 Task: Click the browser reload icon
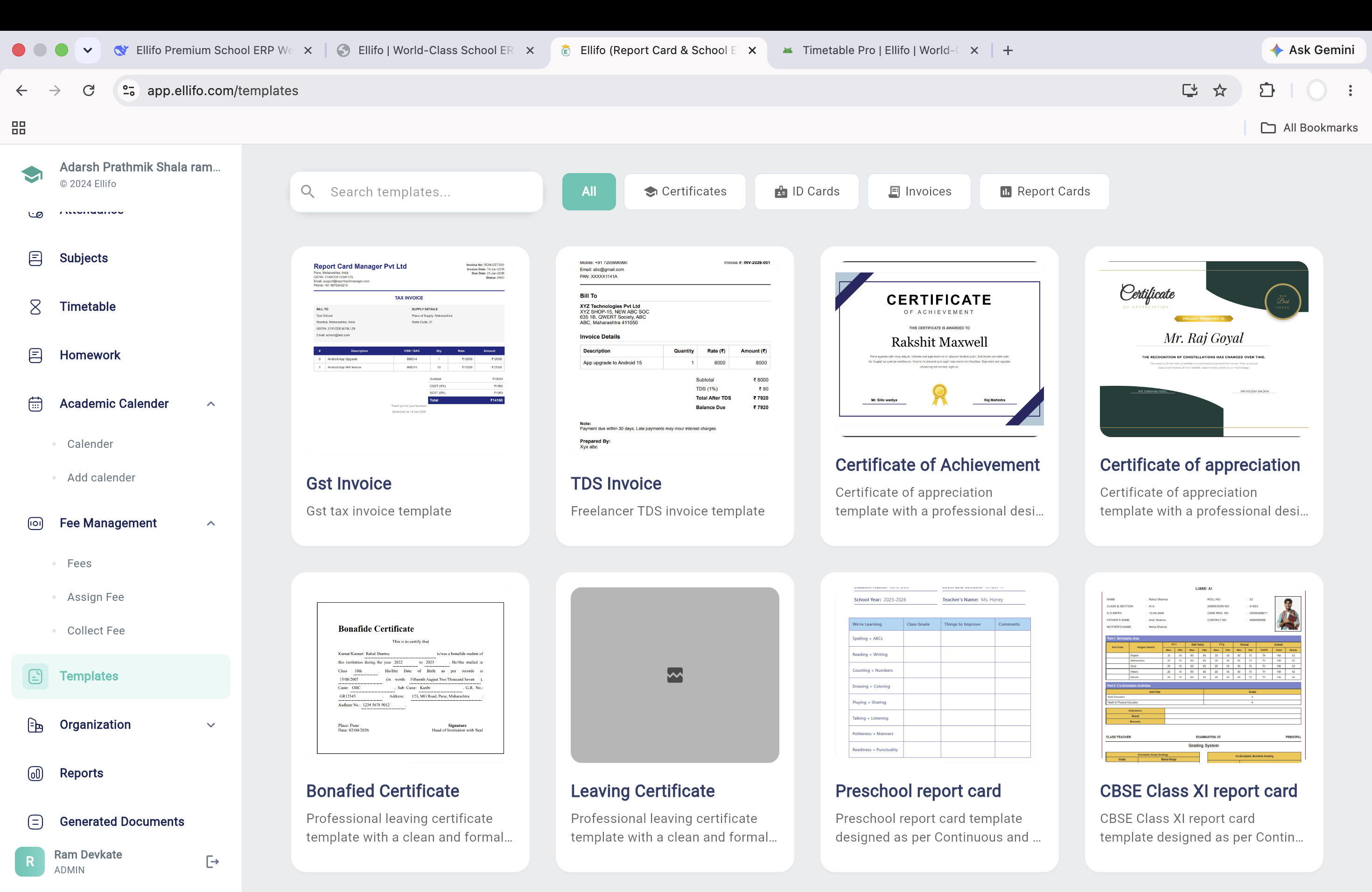coord(88,91)
